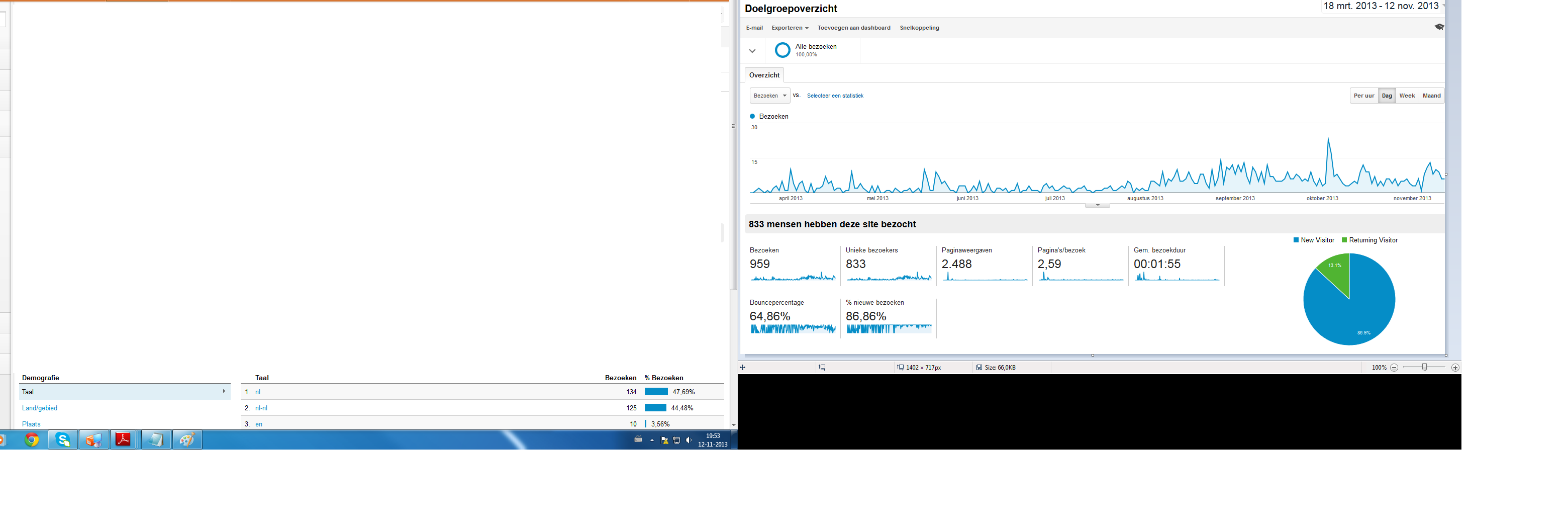Click the 100% zoom level text

pyautogui.click(x=1379, y=368)
